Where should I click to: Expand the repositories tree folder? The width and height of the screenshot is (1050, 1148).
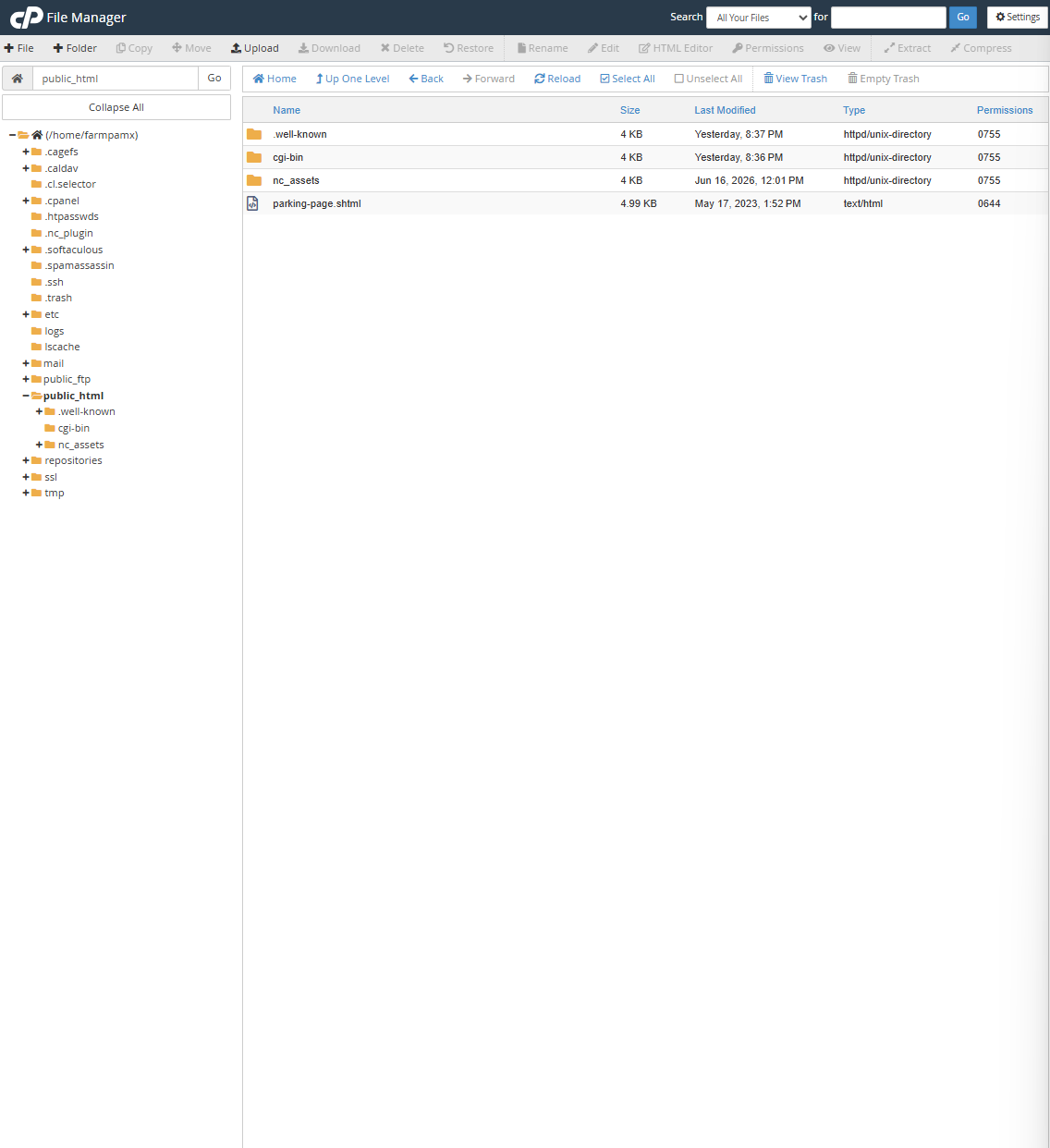tap(26, 460)
